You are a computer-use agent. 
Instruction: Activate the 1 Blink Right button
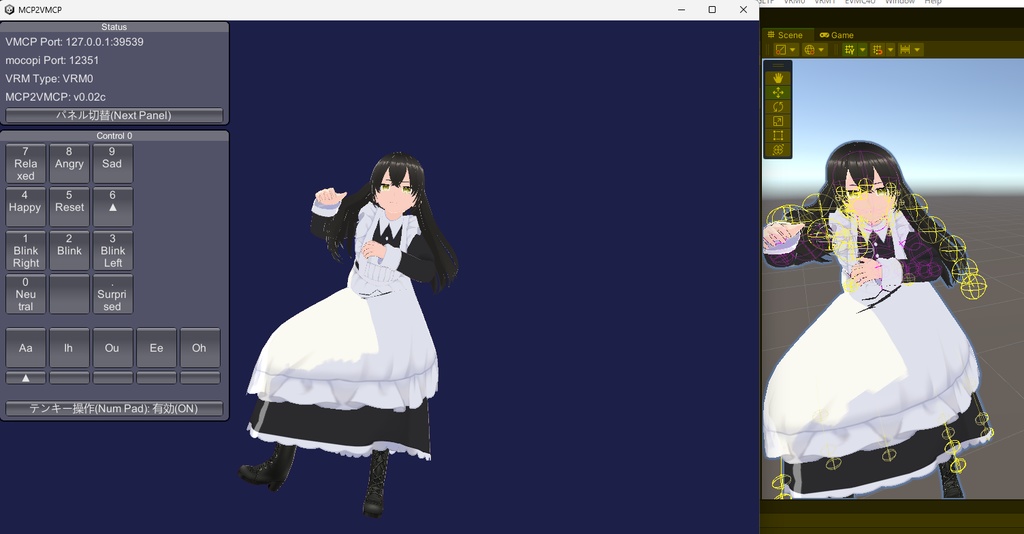click(25, 251)
